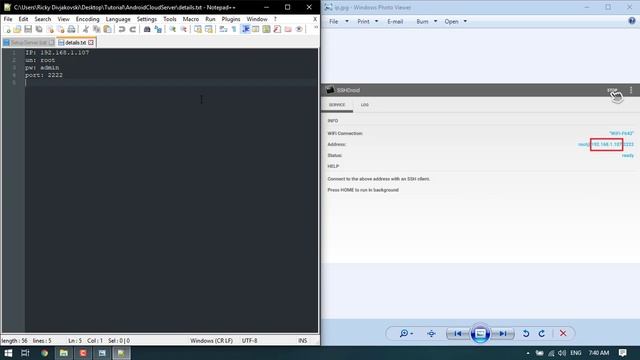Close the details.txt tab with its X
The image size is (640, 360).
coord(91,42)
